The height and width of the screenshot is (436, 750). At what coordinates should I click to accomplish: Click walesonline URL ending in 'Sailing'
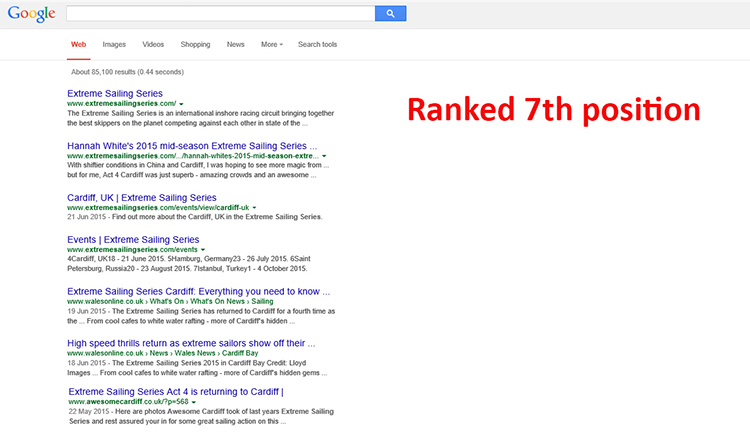[170, 302]
